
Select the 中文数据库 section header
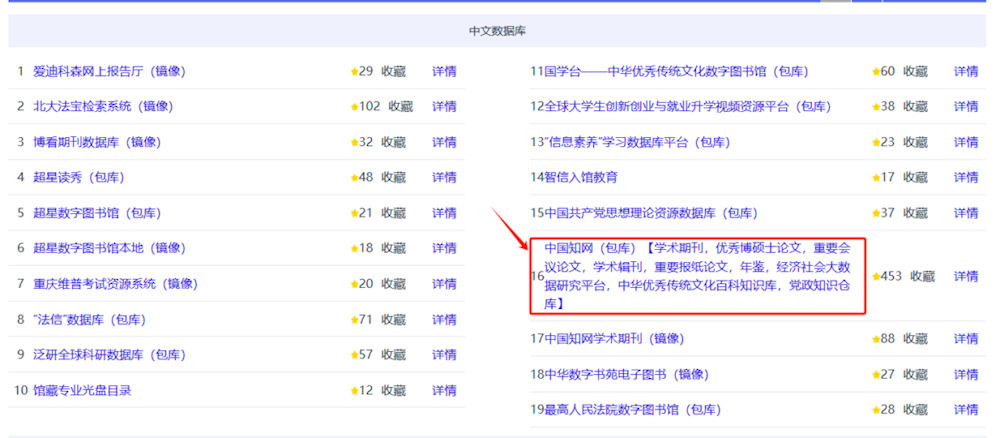coord(497,31)
